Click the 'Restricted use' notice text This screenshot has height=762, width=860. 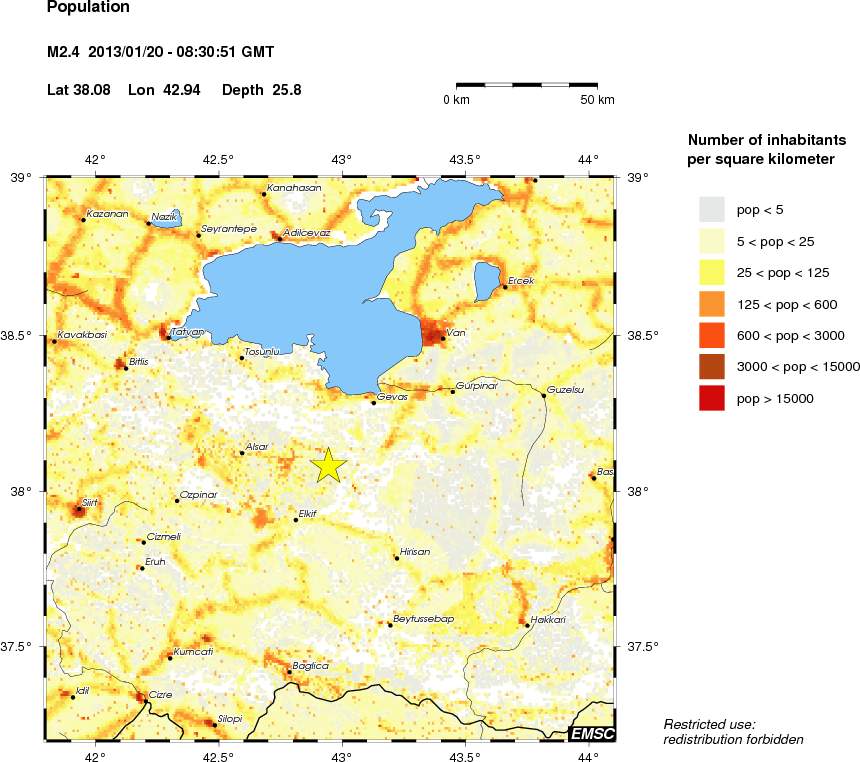pos(710,724)
